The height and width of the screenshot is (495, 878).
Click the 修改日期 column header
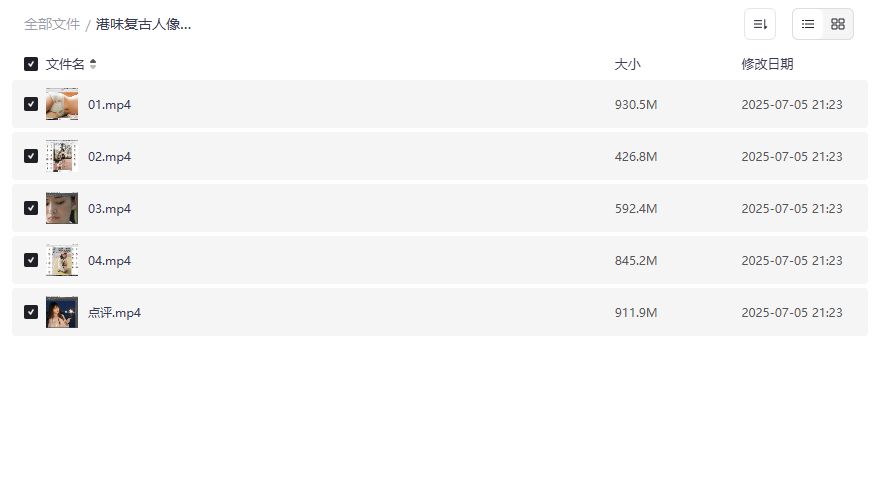click(x=767, y=64)
